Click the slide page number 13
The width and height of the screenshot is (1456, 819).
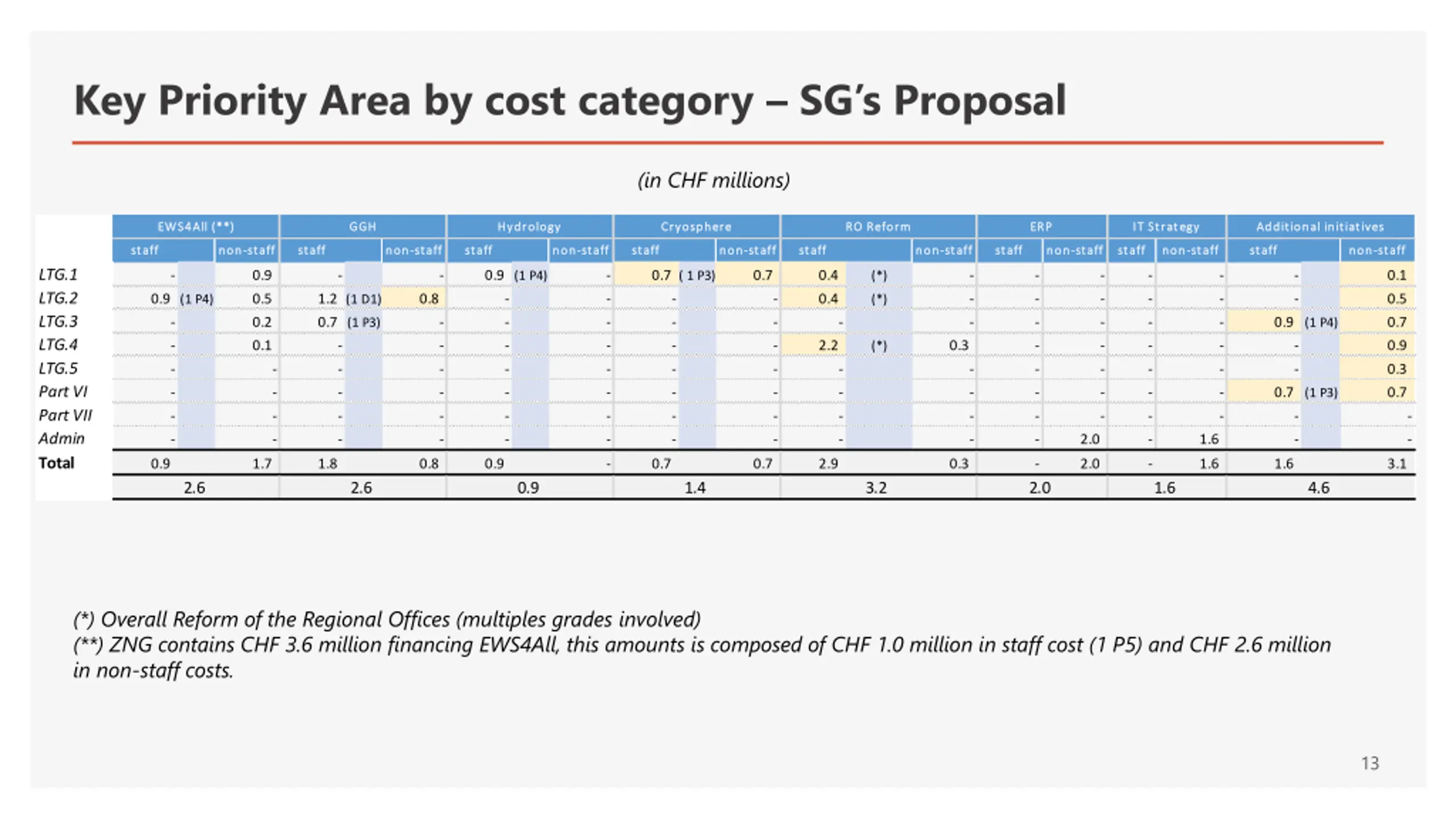click(x=1370, y=763)
